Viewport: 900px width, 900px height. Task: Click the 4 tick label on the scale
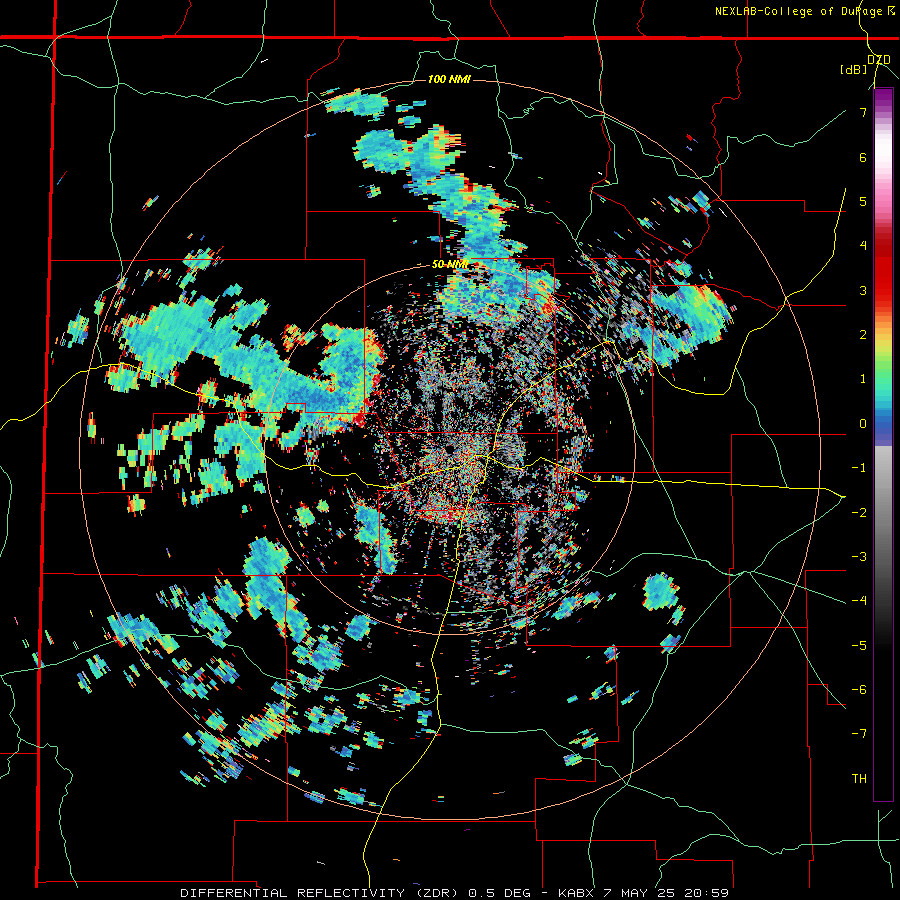coord(863,246)
